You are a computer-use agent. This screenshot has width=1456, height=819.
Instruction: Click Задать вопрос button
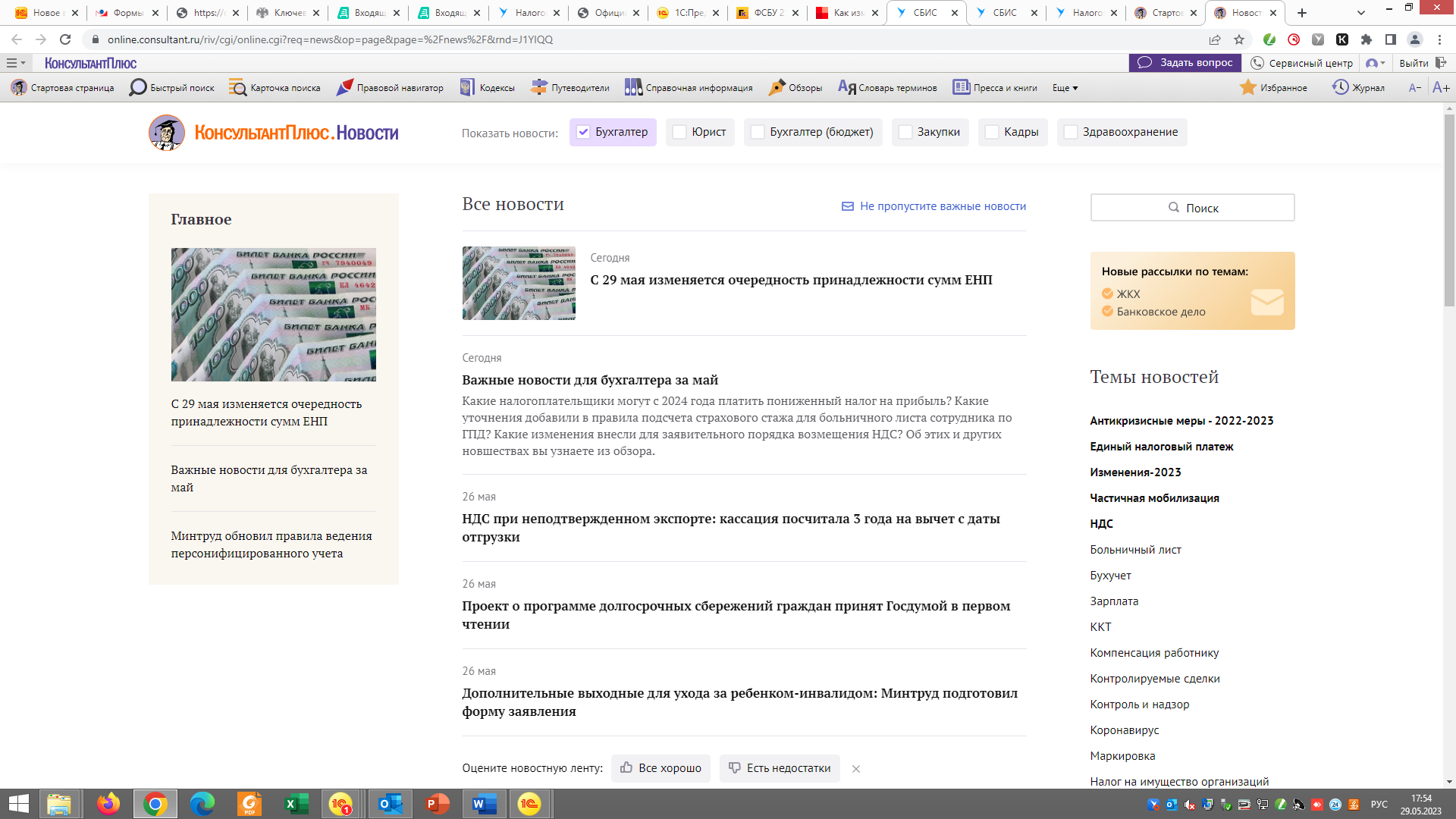(1185, 63)
